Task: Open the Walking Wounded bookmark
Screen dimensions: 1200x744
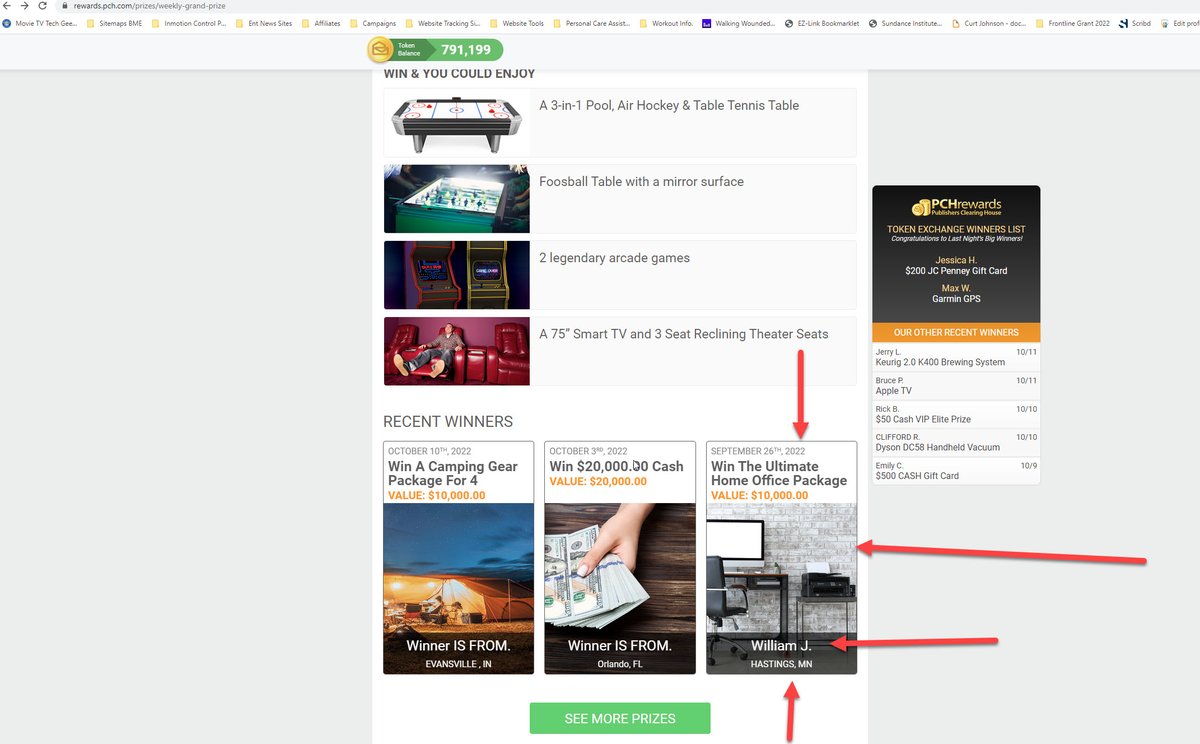Action: [x=738, y=22]
